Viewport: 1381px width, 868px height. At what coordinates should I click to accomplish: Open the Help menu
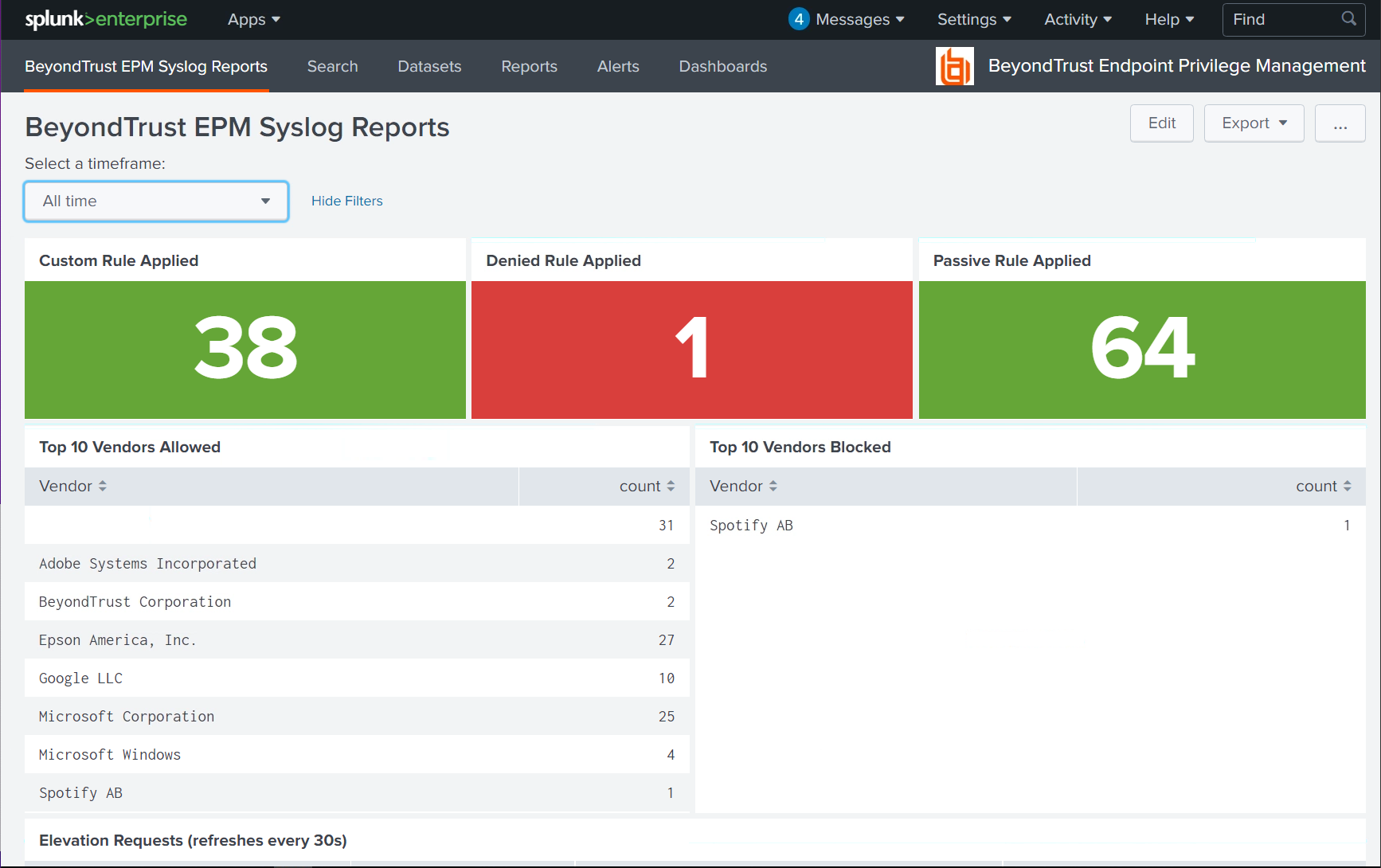pos(1169,19)
